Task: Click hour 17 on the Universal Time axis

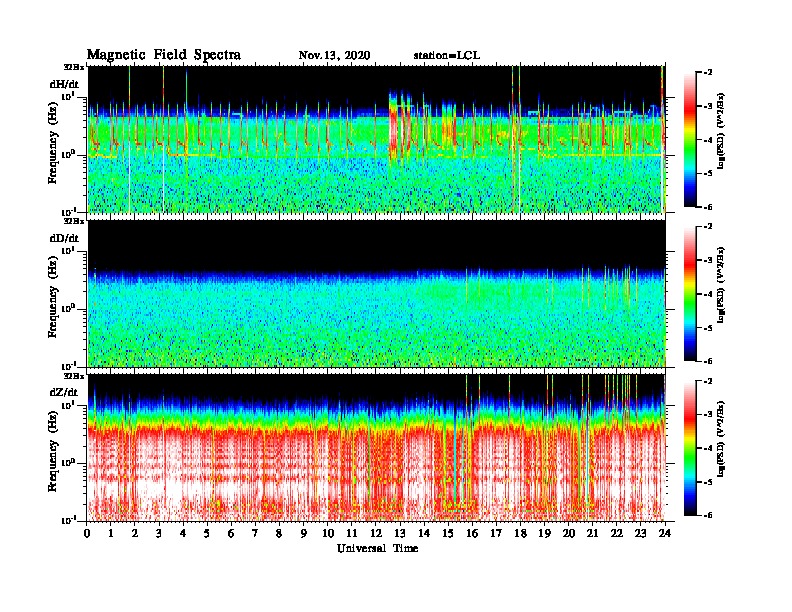Action: 497,534
